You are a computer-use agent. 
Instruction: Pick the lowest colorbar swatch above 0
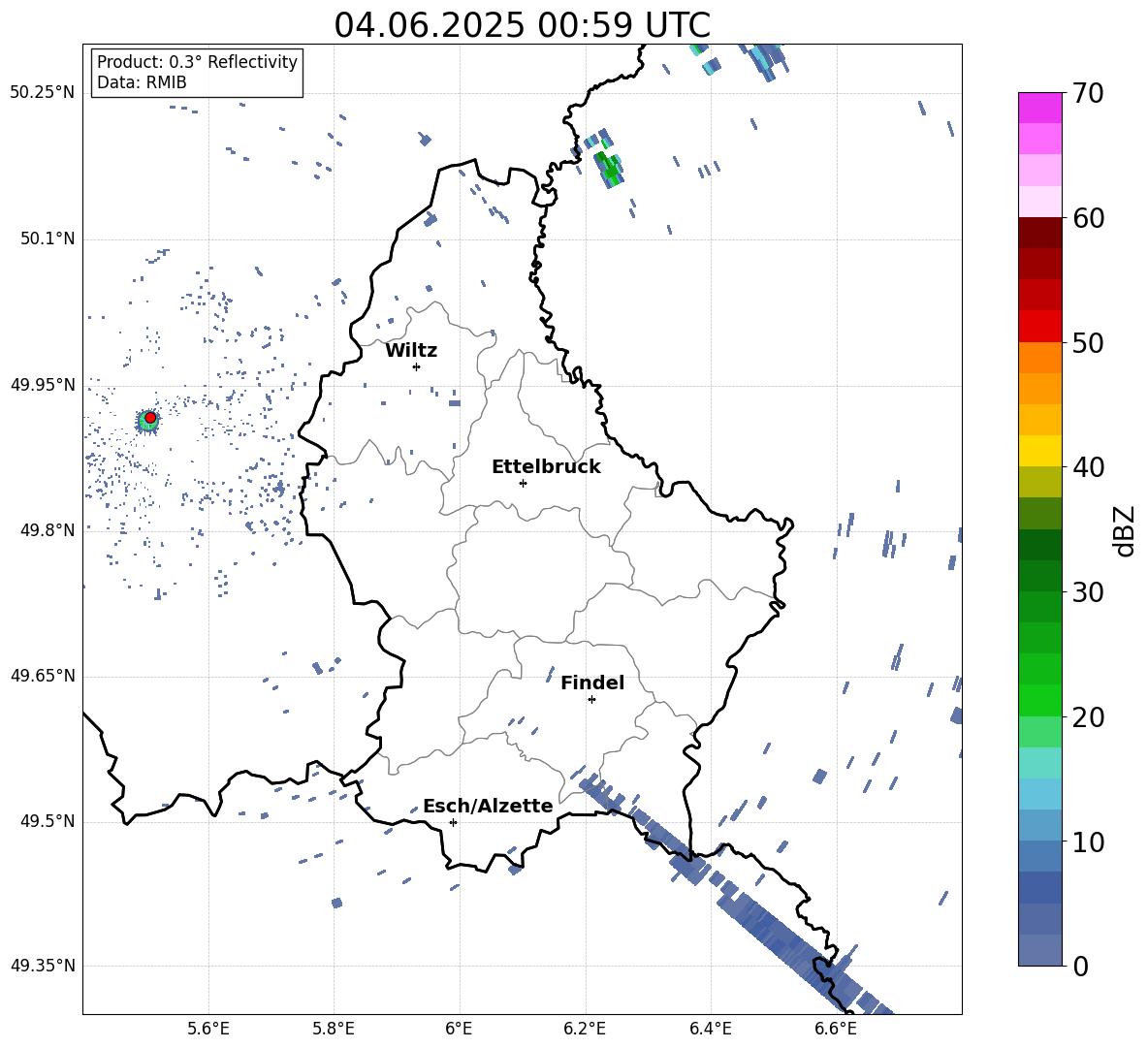[1039, 950]
